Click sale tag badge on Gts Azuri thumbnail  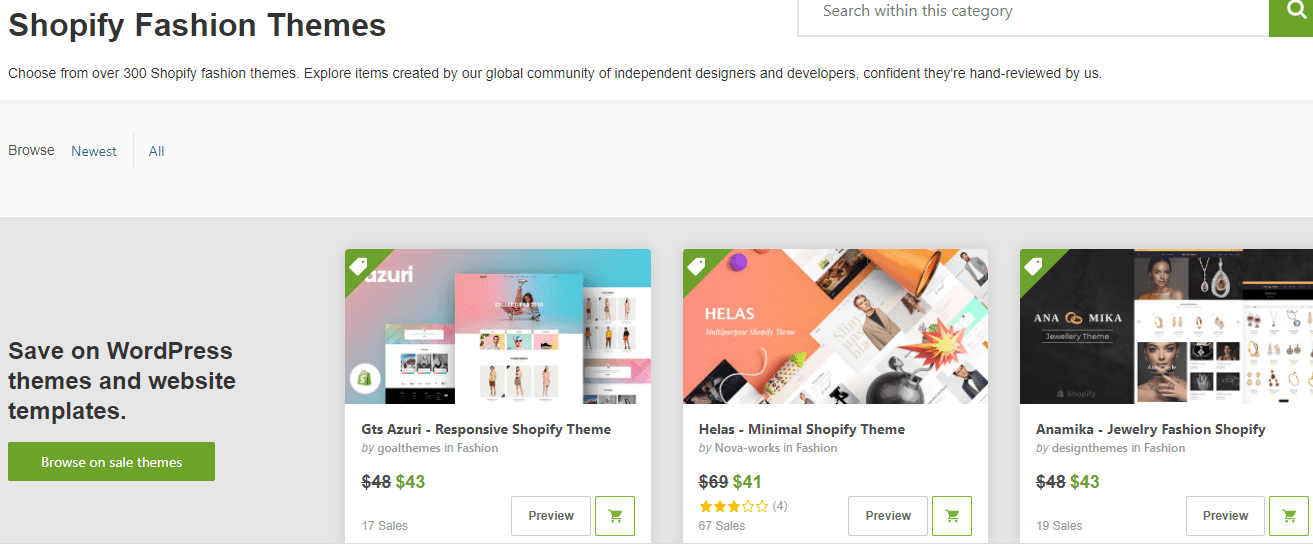[358, 265]
